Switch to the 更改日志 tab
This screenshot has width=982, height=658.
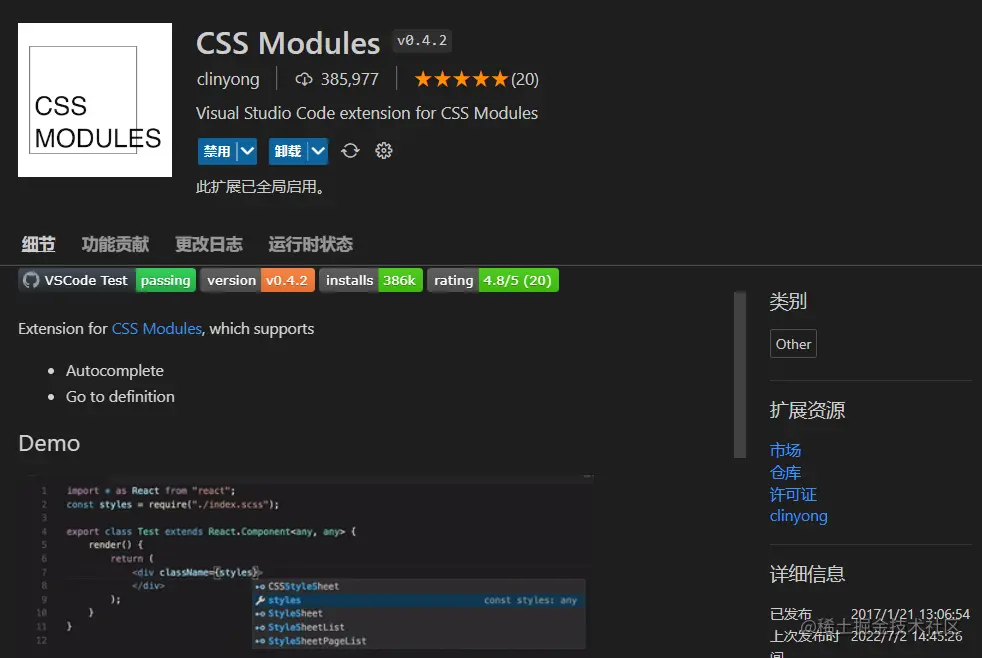[209, 244]
